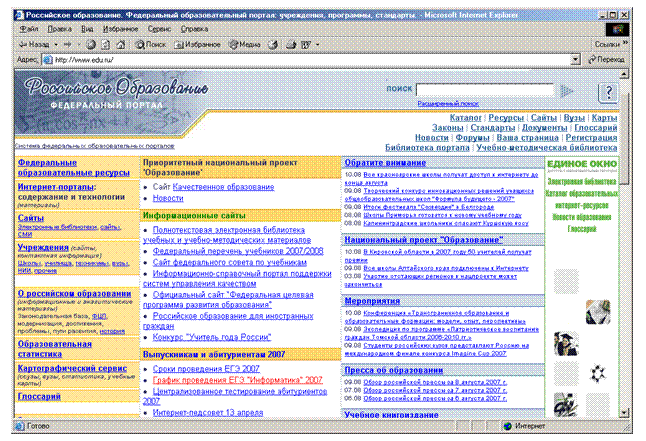The image size is (646, 441).
Task: Click the portal search arrow button
Action: [x=567, y=91]
